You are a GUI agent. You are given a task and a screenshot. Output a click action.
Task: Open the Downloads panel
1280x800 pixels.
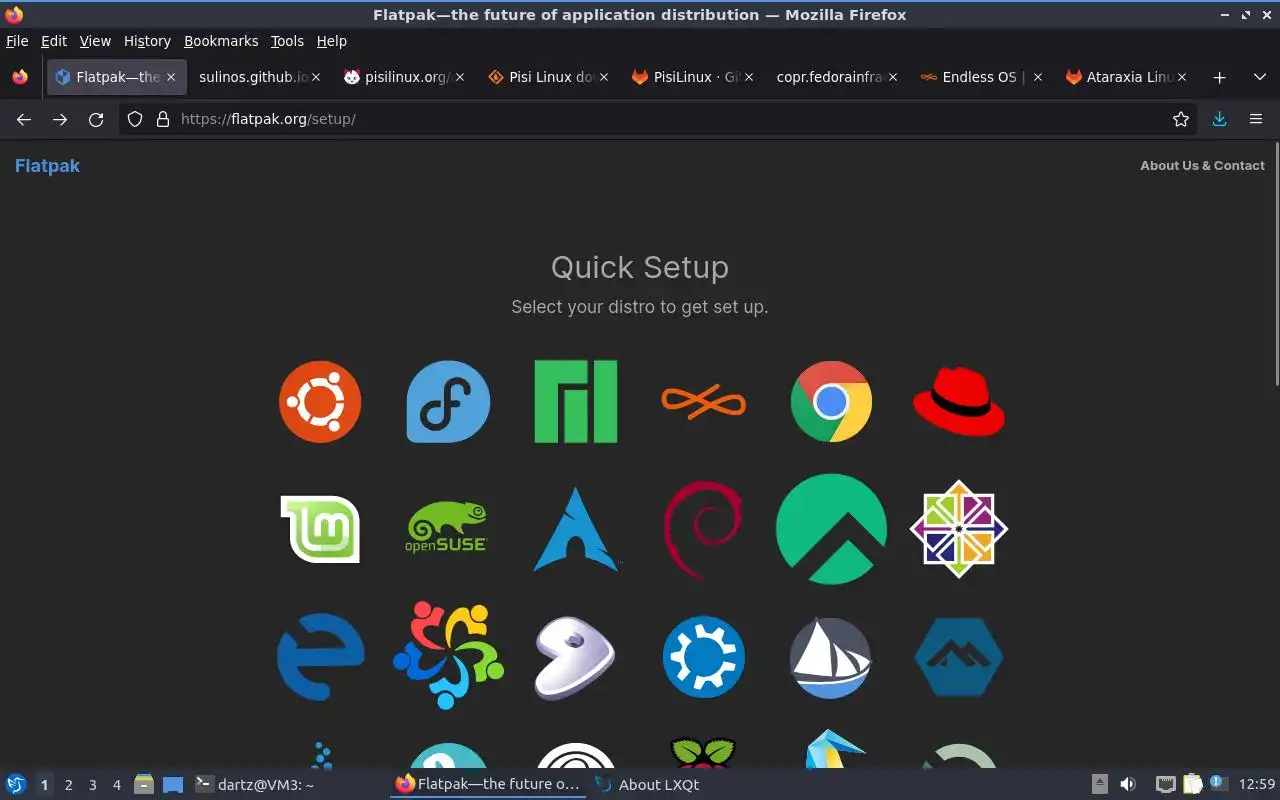pyautogui.click(x=1219, y=119)
